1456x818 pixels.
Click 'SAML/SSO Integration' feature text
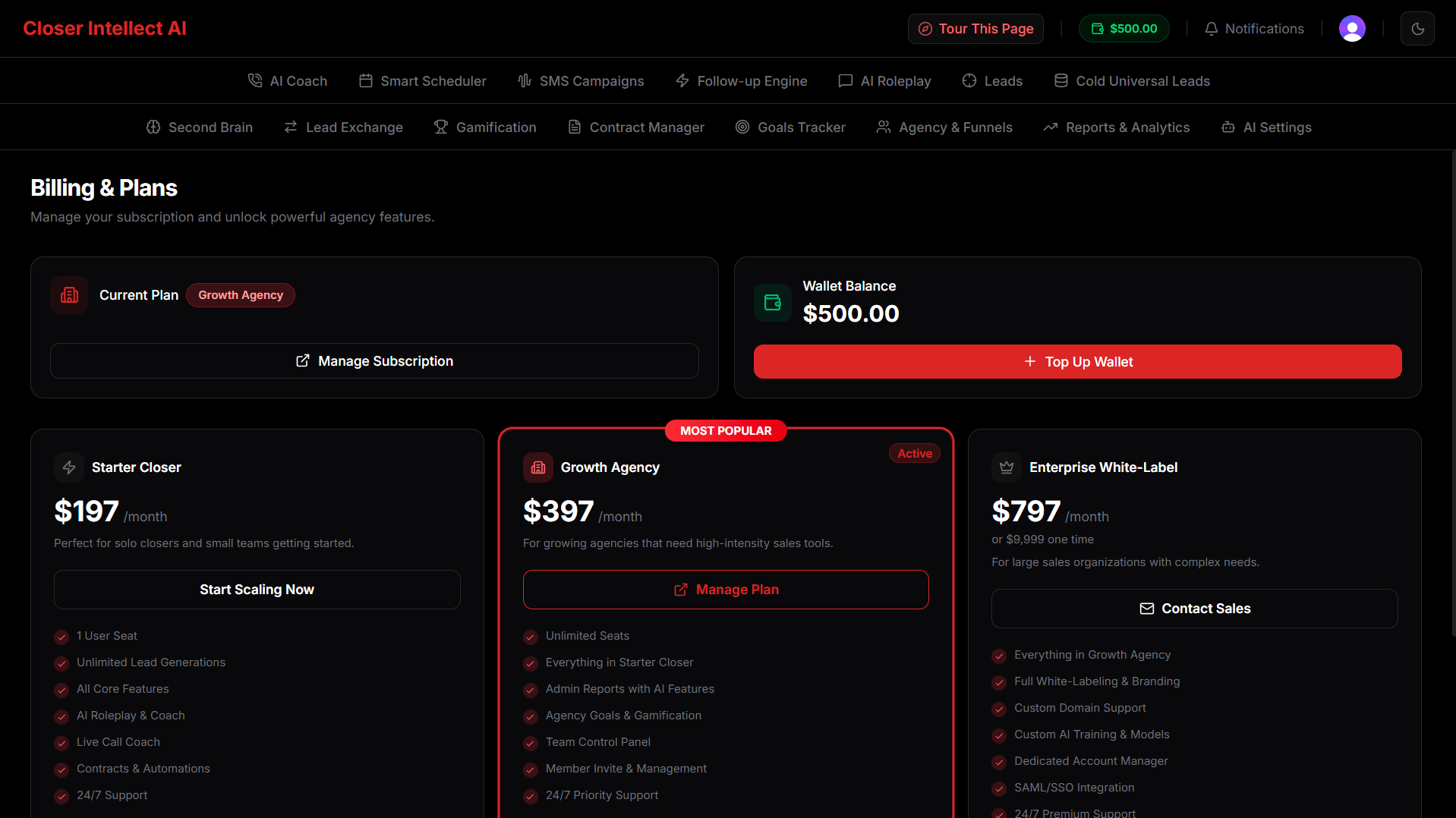tap(1074, 788)
